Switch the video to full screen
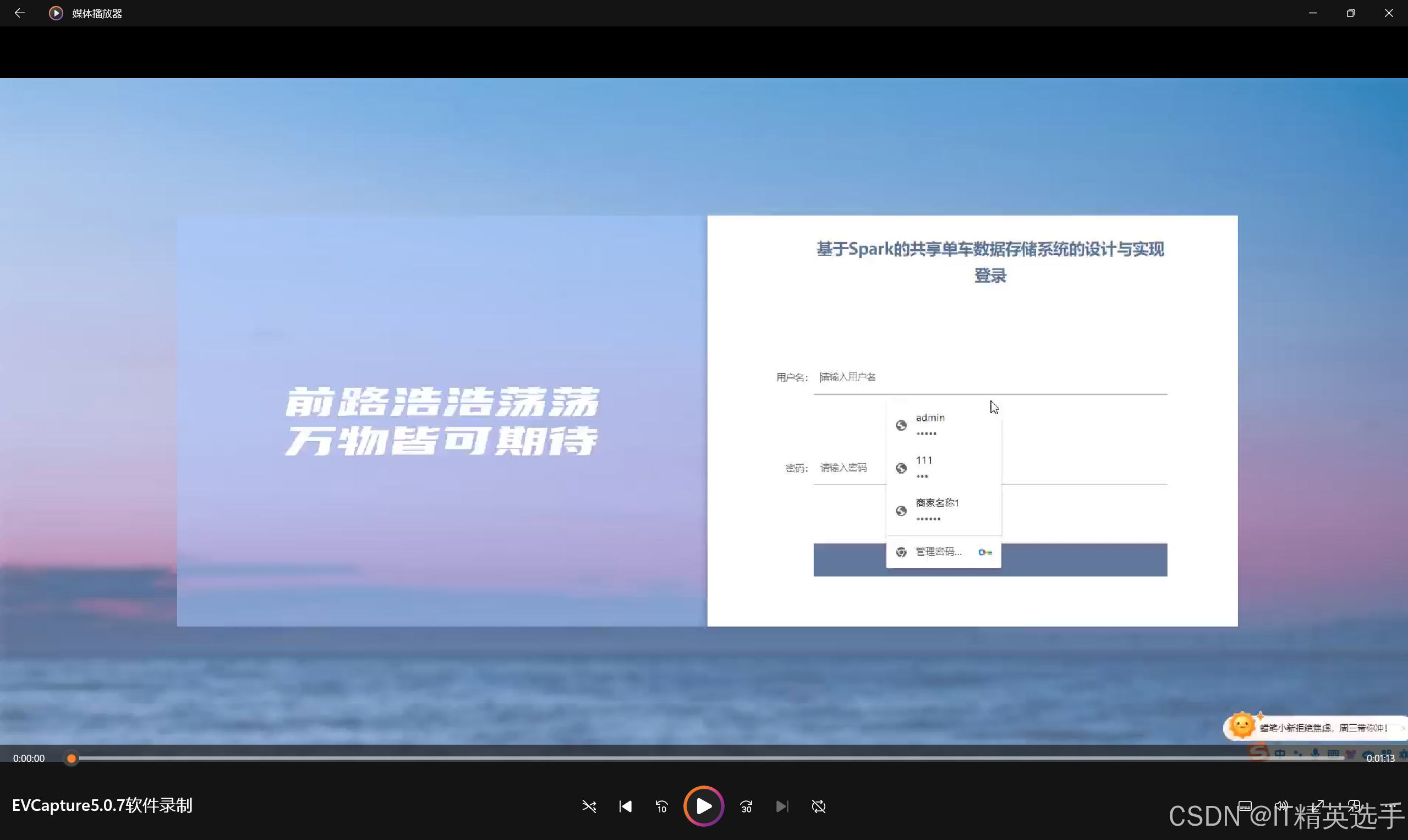Image resolution: width=1408 pixels, height=840 pixels. (x=1317, y=806)
